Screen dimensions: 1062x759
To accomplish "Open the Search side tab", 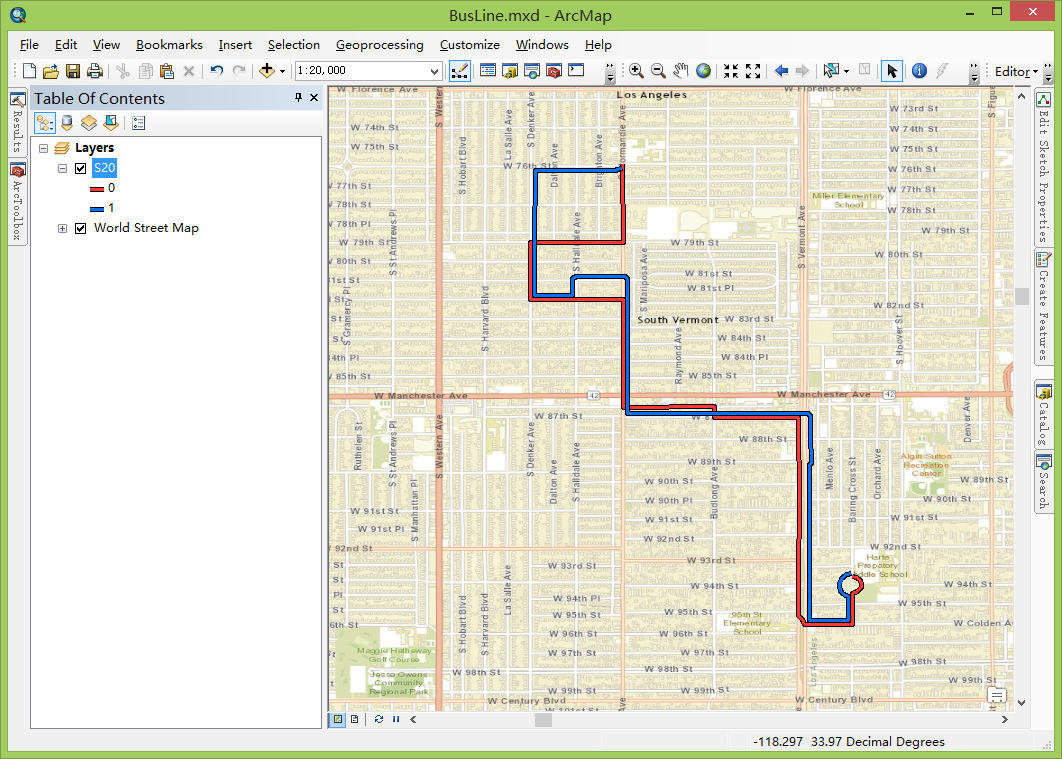I will [1044, 482].
